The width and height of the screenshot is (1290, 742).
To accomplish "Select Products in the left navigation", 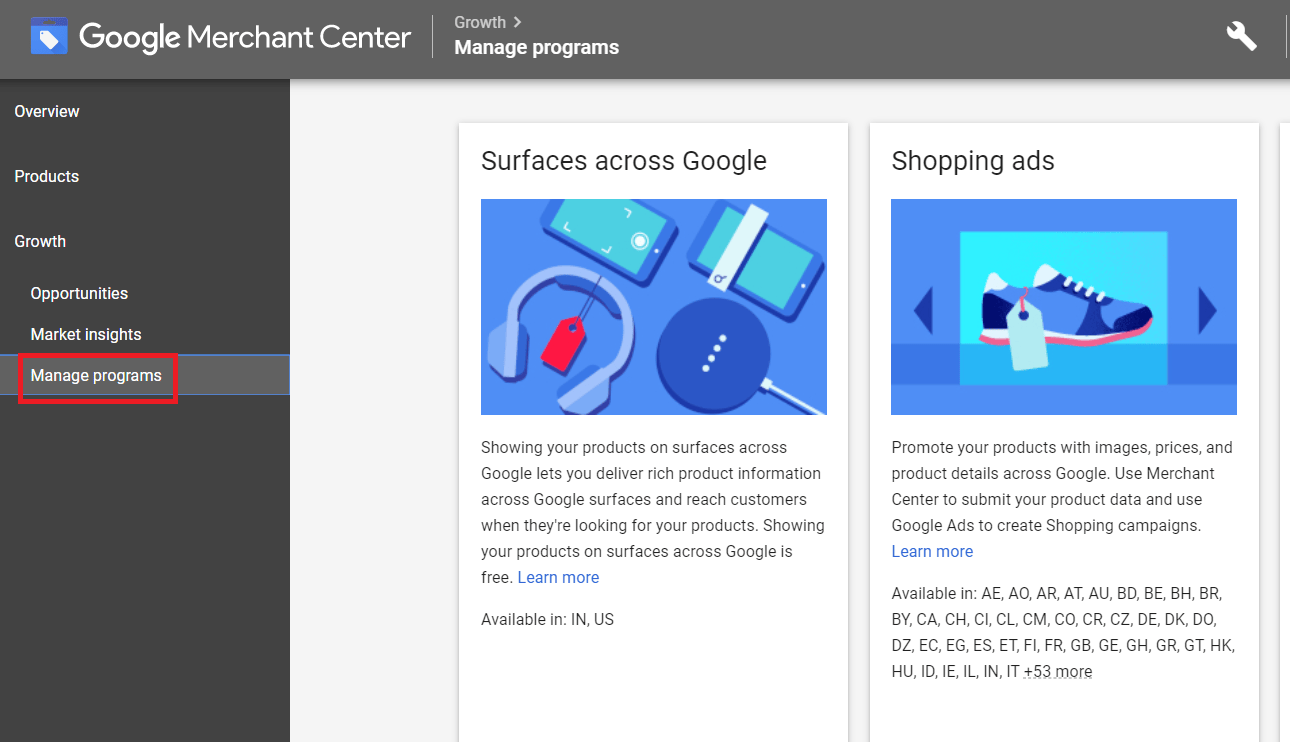I will point(47,176).
